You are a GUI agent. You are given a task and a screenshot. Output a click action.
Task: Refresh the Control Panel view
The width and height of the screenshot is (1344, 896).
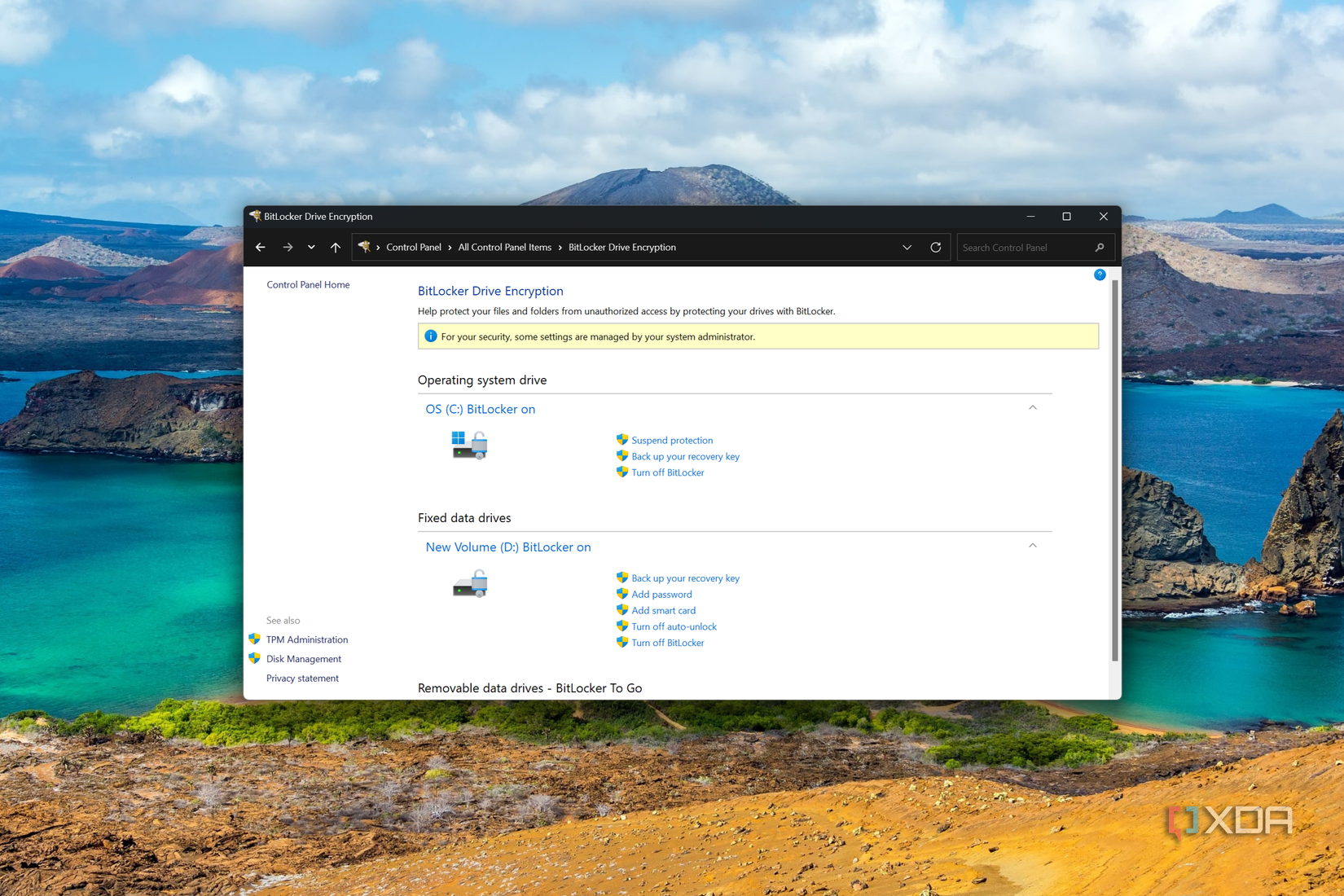(935, 247)
